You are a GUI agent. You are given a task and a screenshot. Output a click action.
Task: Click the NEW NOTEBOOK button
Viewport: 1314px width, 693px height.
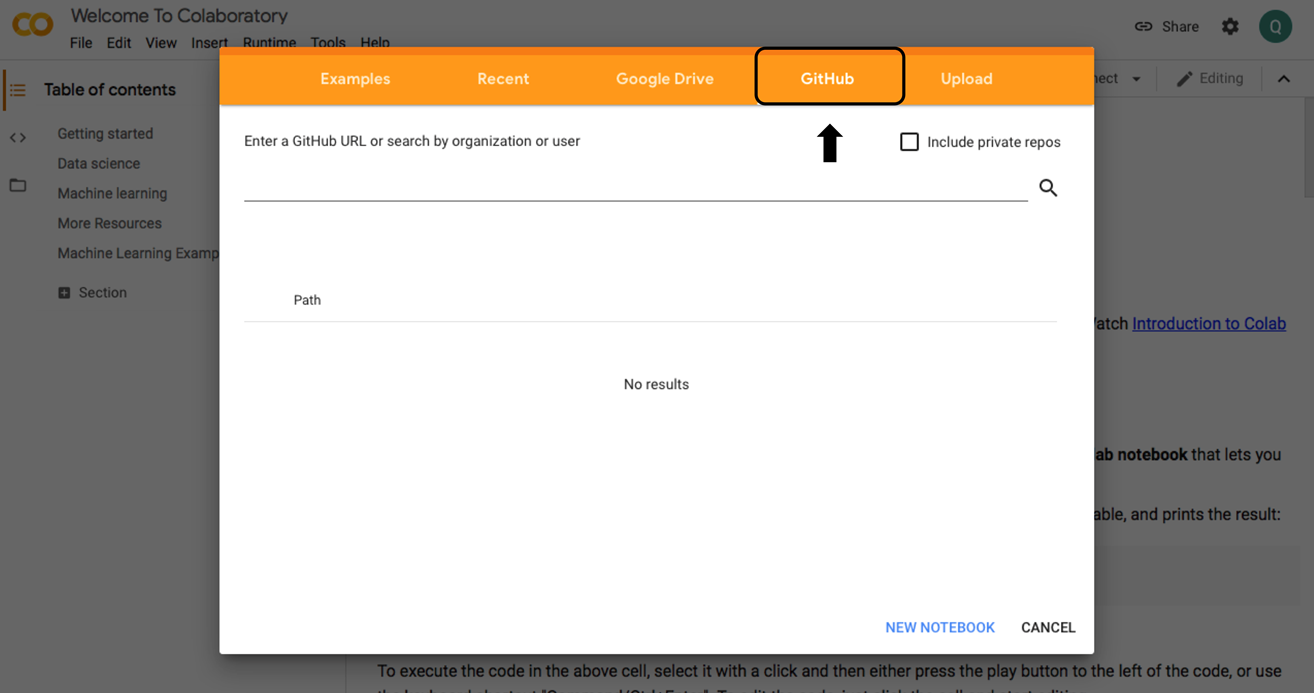click(939, 627)
